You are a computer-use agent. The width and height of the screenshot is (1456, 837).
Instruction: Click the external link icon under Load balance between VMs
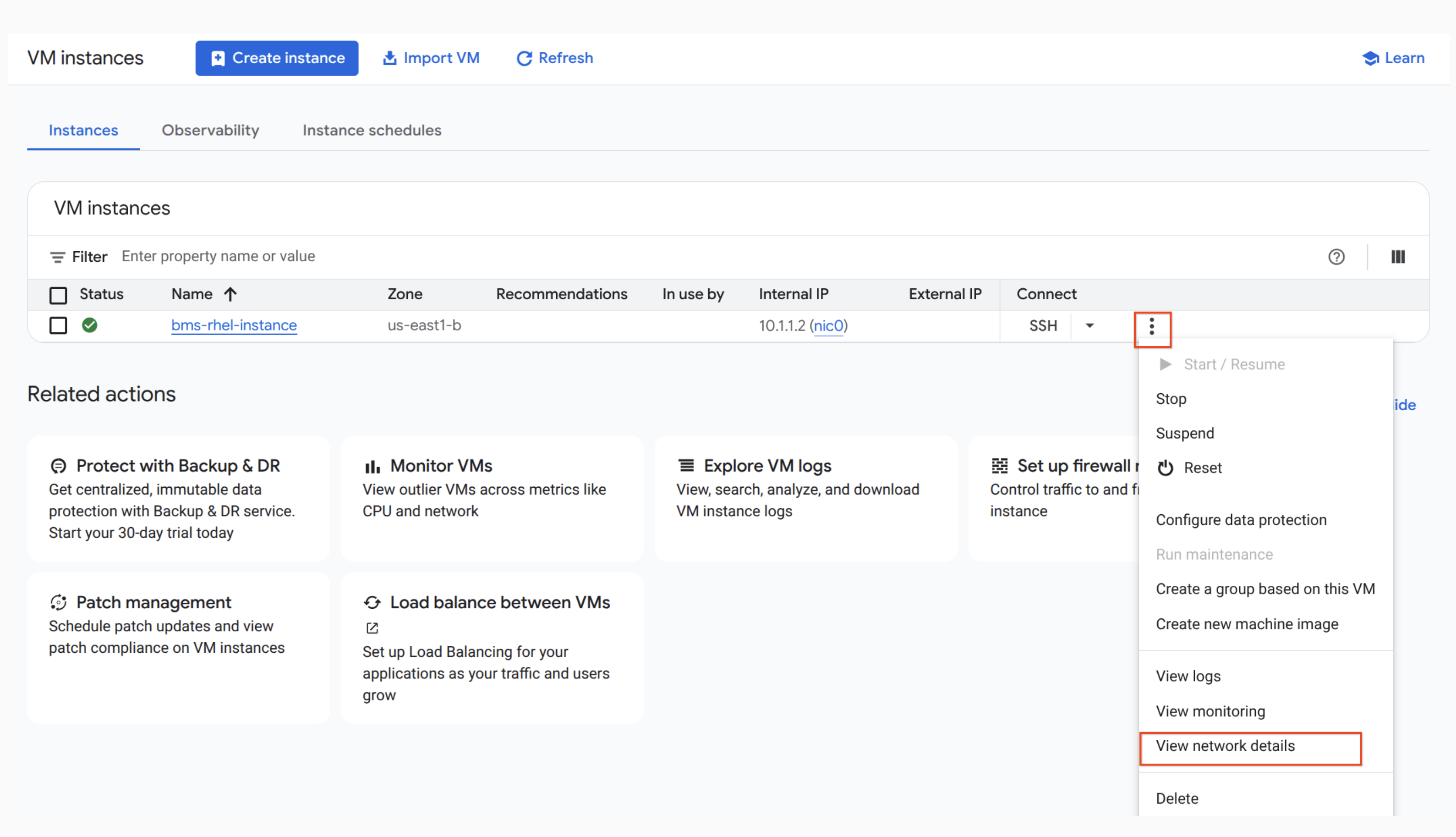click(372, 628)
